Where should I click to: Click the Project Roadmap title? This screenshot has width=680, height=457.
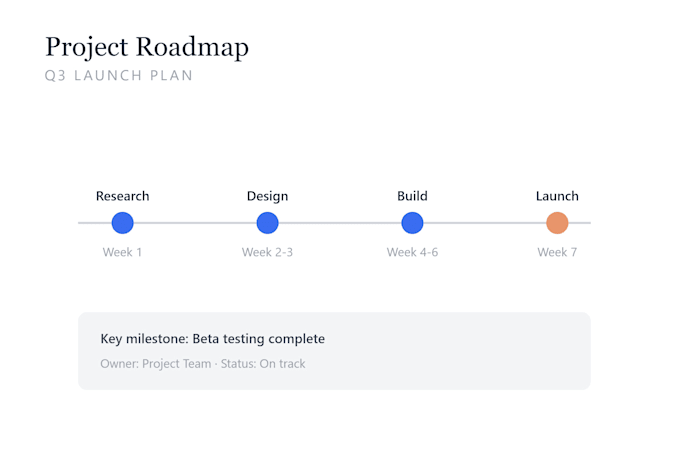147,47
